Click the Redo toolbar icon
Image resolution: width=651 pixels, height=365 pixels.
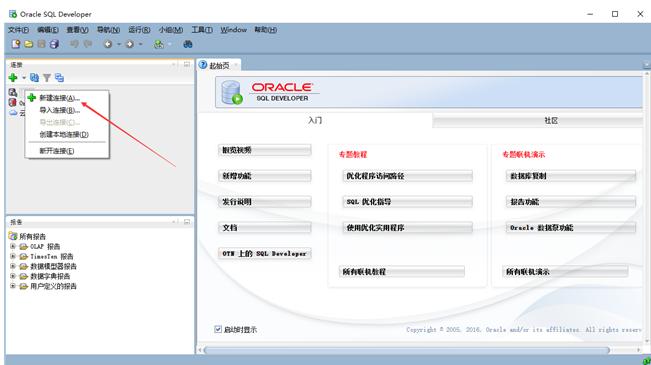tap(88, 44)
